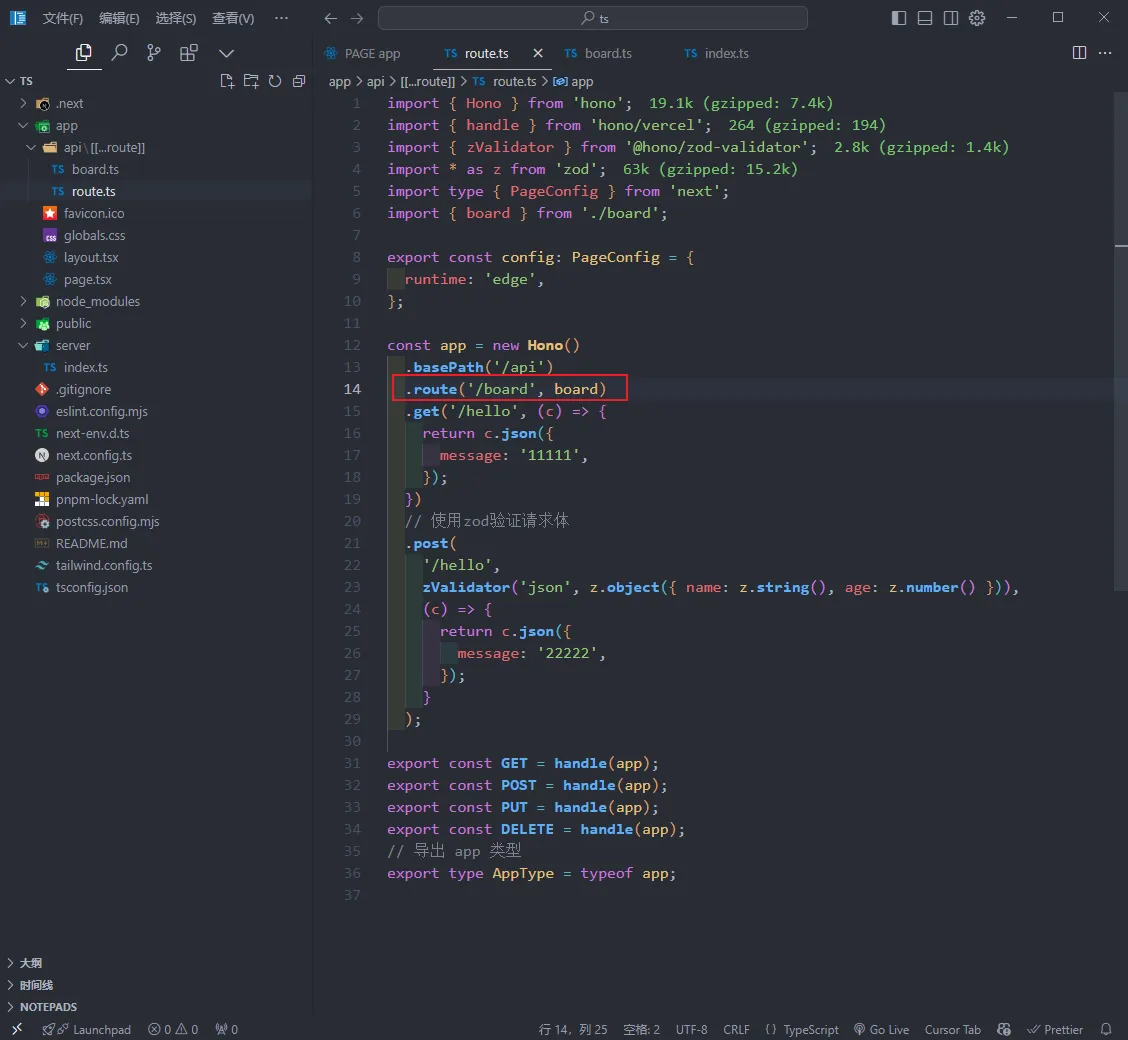1128x1040 pixels.
Task: Change encoding via UTF-8 indicator
Action: pos(691,1029)
